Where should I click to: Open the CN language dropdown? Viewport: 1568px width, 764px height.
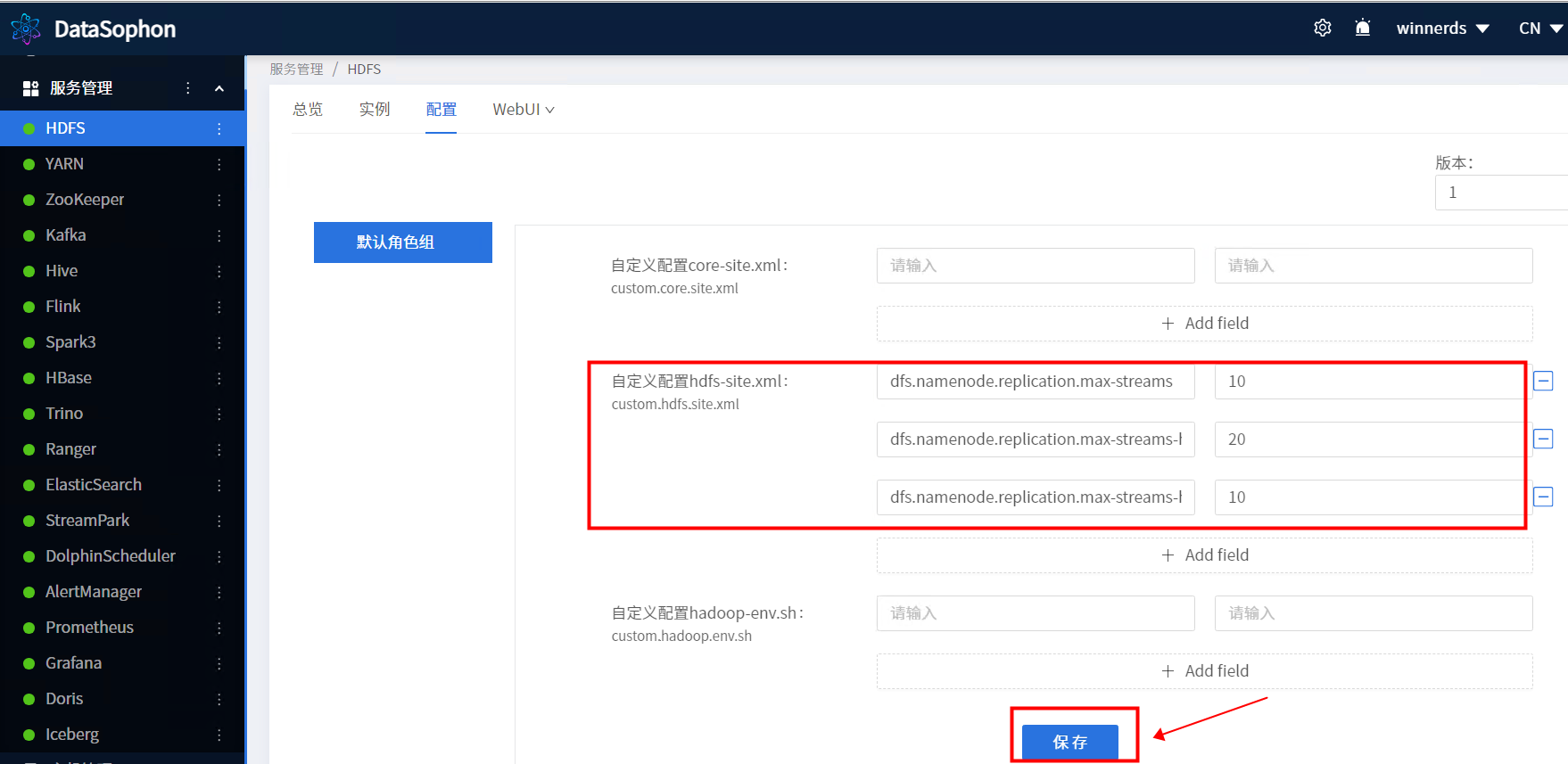(1540, 28)
